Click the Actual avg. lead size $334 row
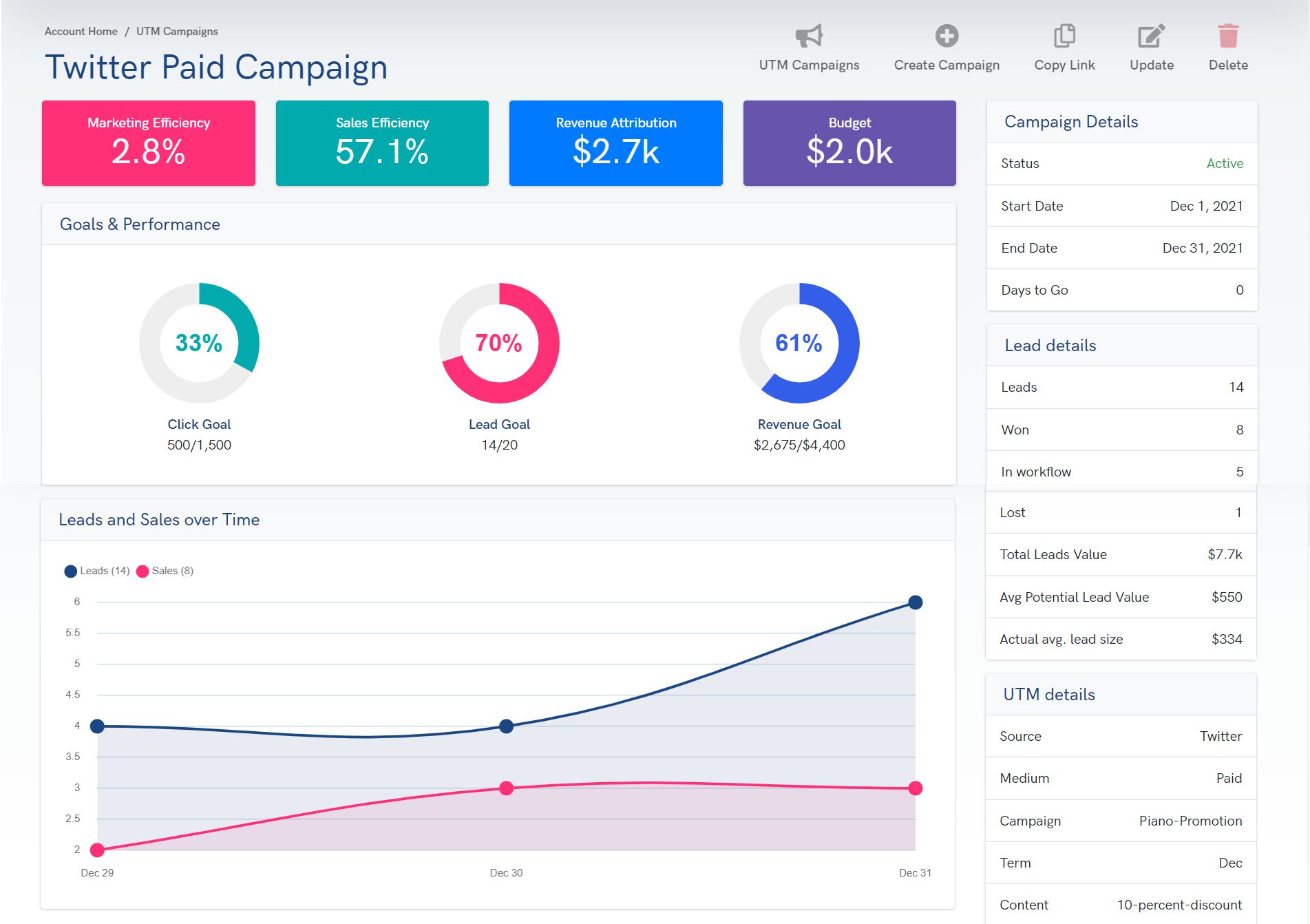This screenshot has width=1310, height=924. (x=1121, y=639)
